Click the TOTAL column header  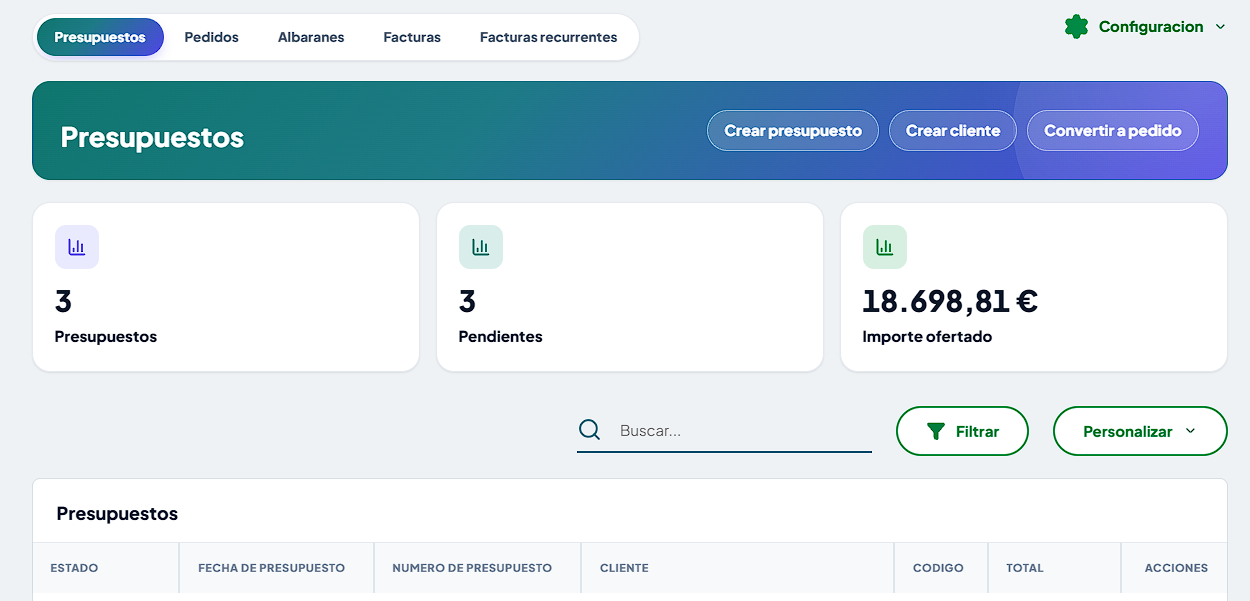(1055, 568)
